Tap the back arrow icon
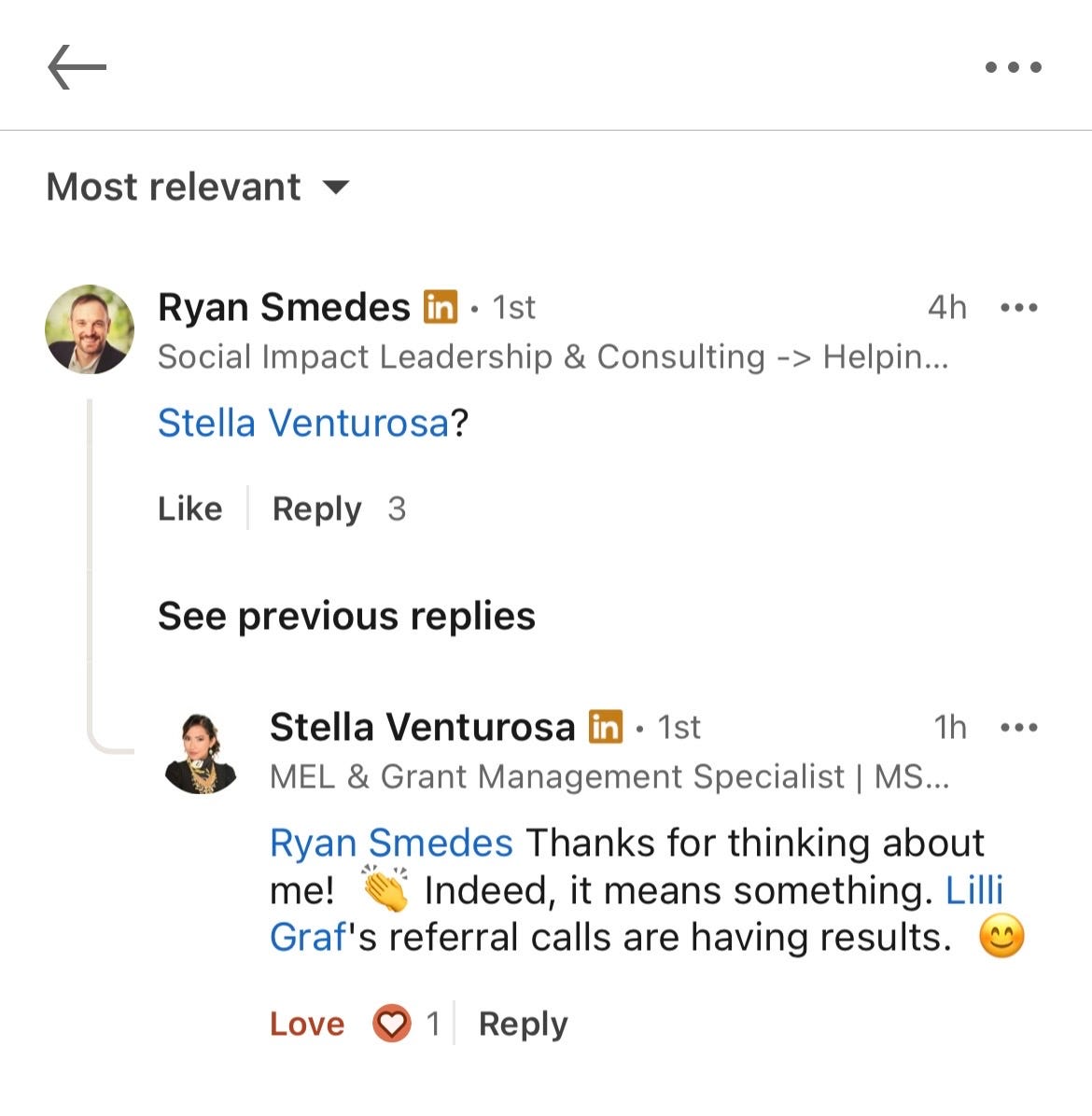 77,67
